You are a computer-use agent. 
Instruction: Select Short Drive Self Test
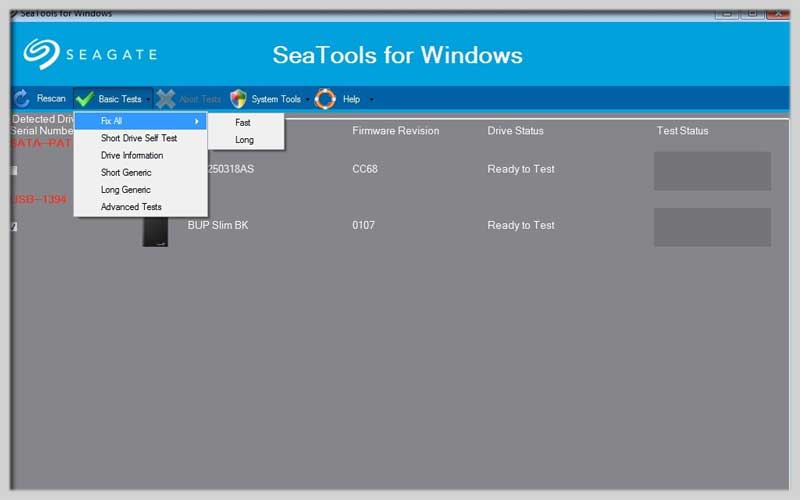(141, 138)
